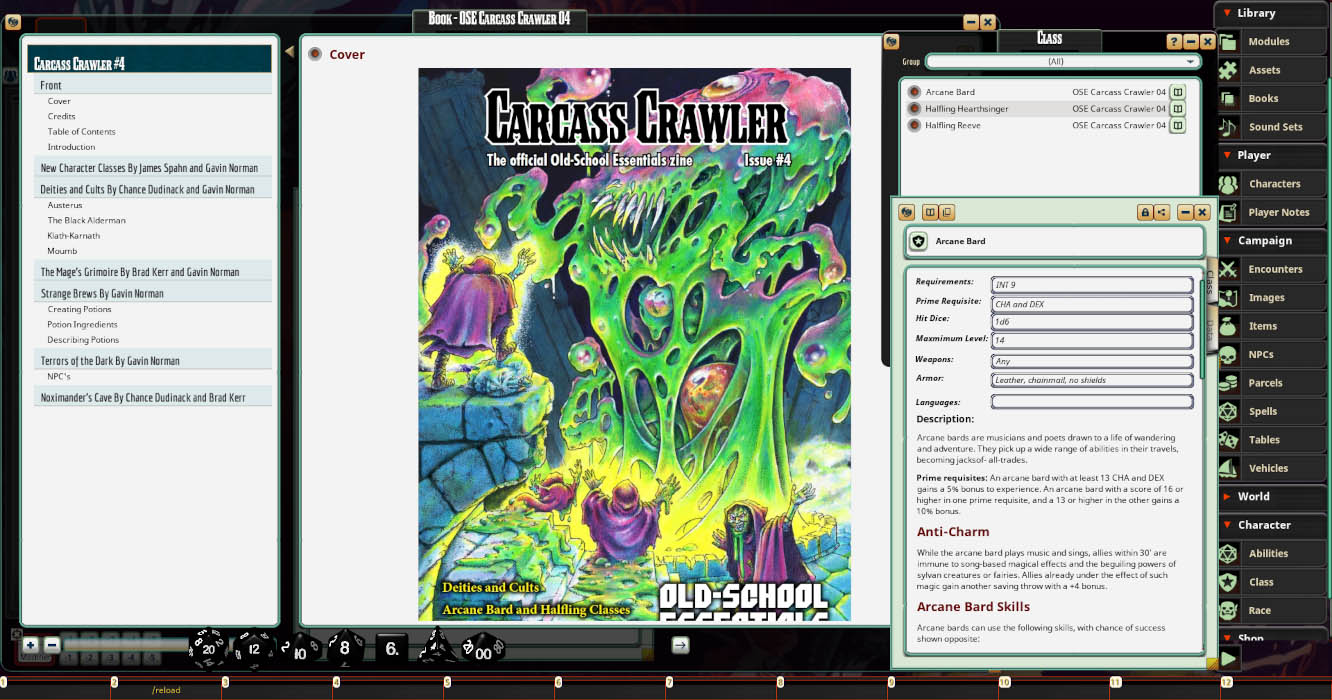1332x700 pixels.
Task: Click the help button on the Class window
Action: click(x=1174, y=42)
